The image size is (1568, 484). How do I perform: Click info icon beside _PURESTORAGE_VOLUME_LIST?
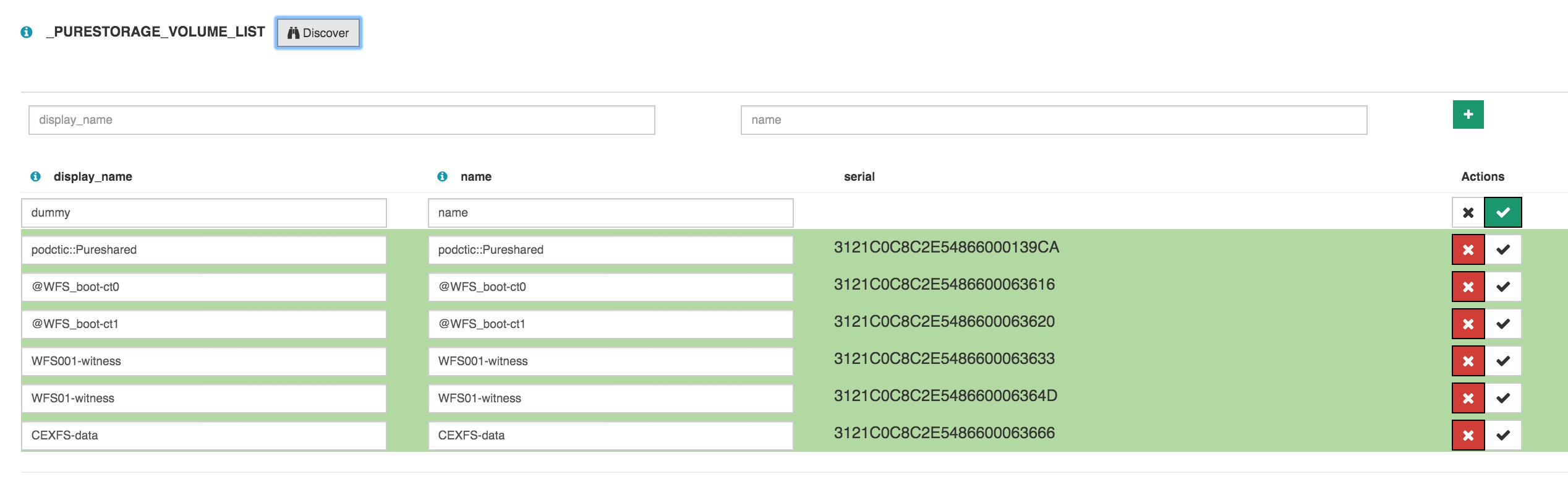(x=27, y=32)
